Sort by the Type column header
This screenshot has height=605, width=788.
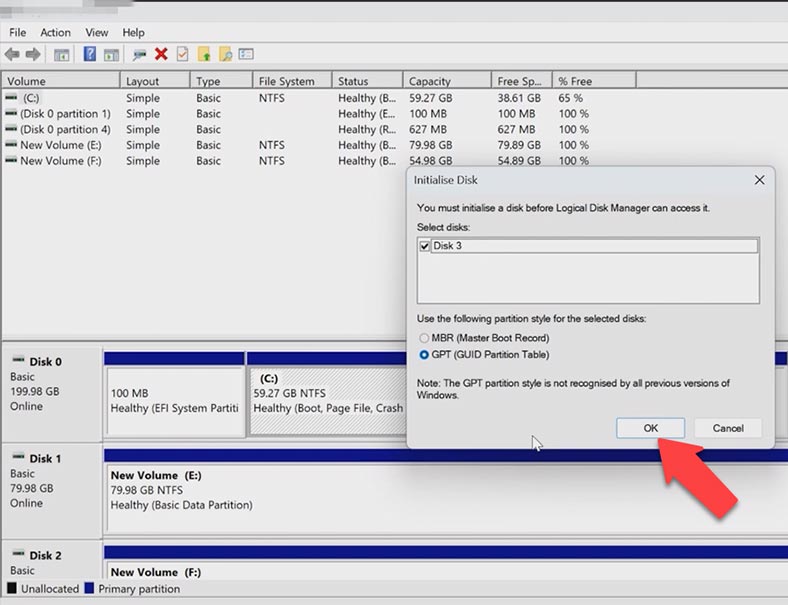click(221, 81)
